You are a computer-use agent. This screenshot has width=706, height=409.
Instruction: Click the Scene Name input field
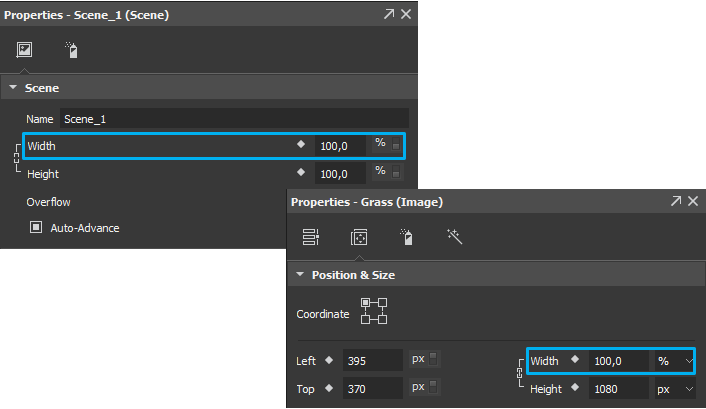234,119
